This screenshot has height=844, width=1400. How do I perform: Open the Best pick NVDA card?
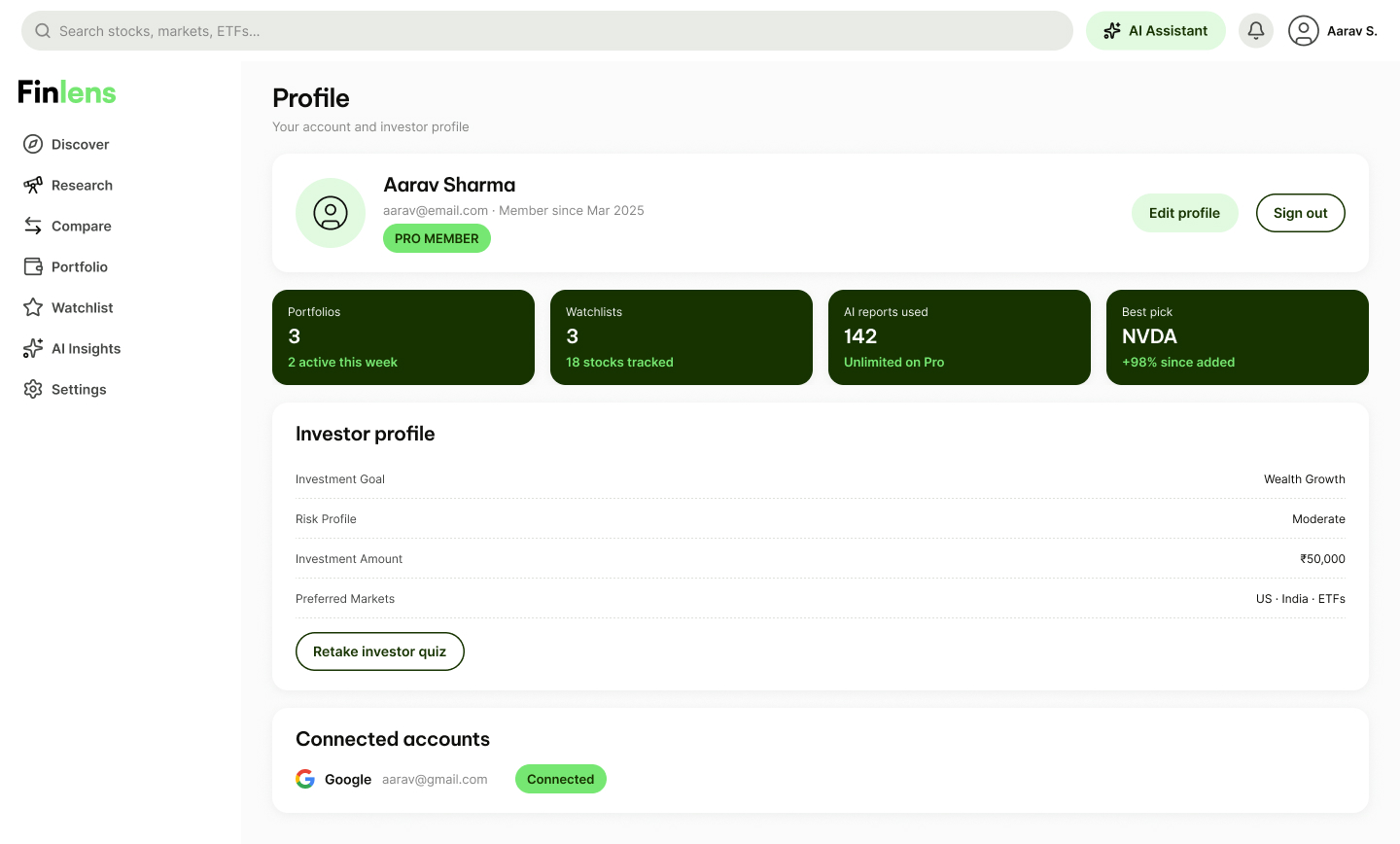(x=1238, y=337)
